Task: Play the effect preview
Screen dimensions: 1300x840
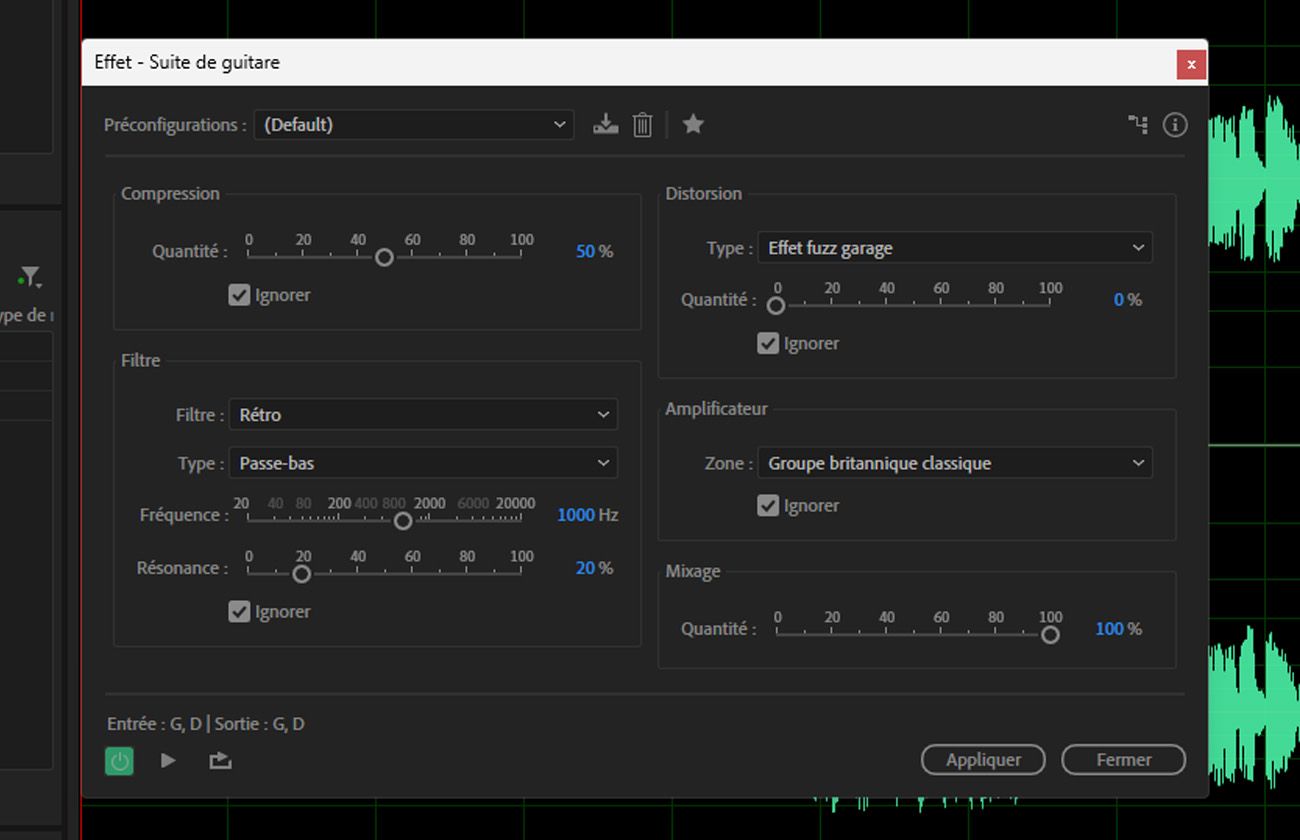Action: click(168, 761)
